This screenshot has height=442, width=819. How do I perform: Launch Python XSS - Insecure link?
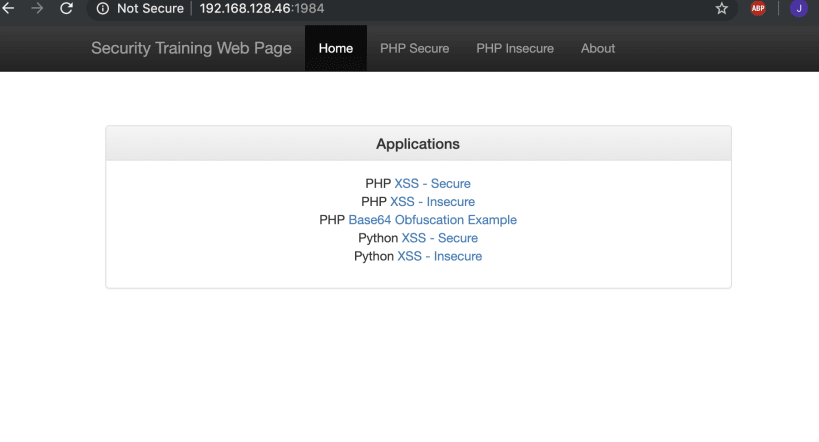439,256
